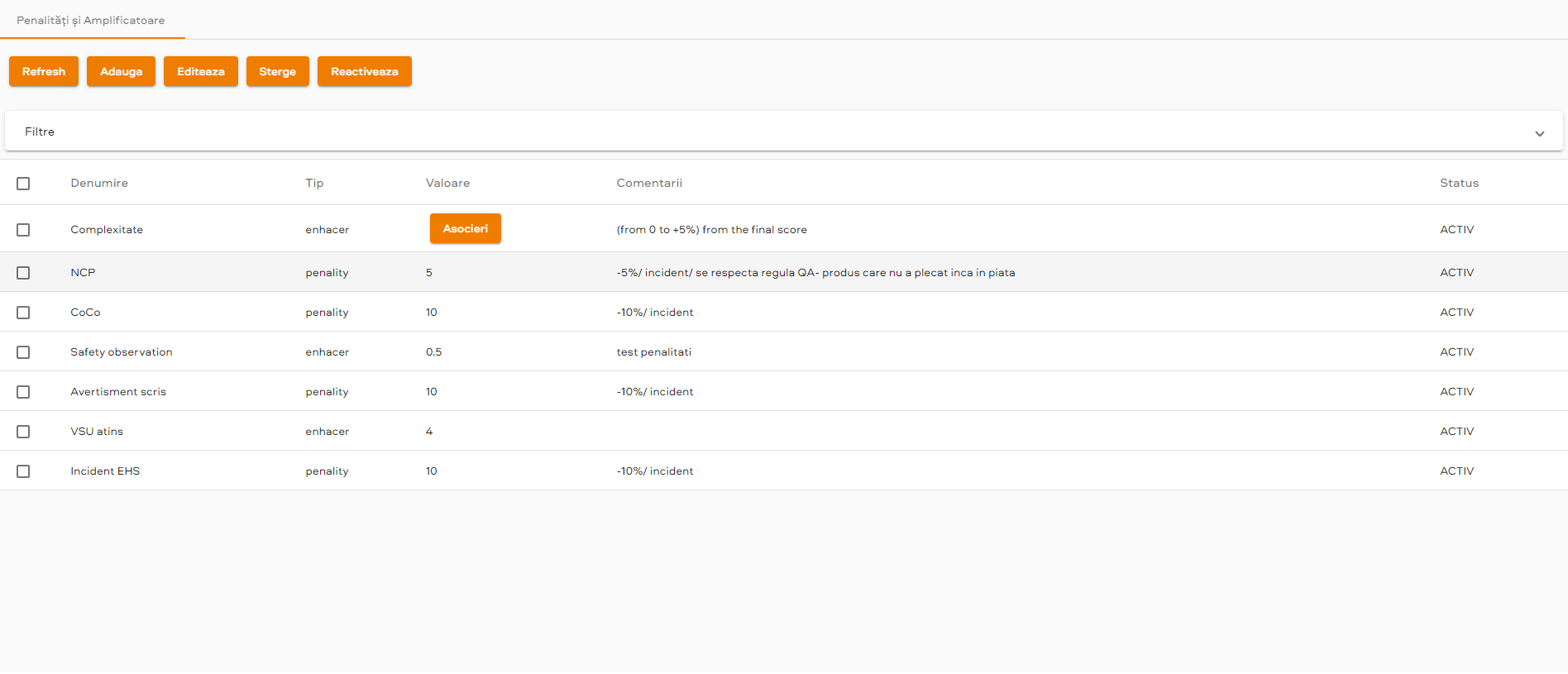Click the Valoare column header
1568x674 pixels.
pos(447,184)
